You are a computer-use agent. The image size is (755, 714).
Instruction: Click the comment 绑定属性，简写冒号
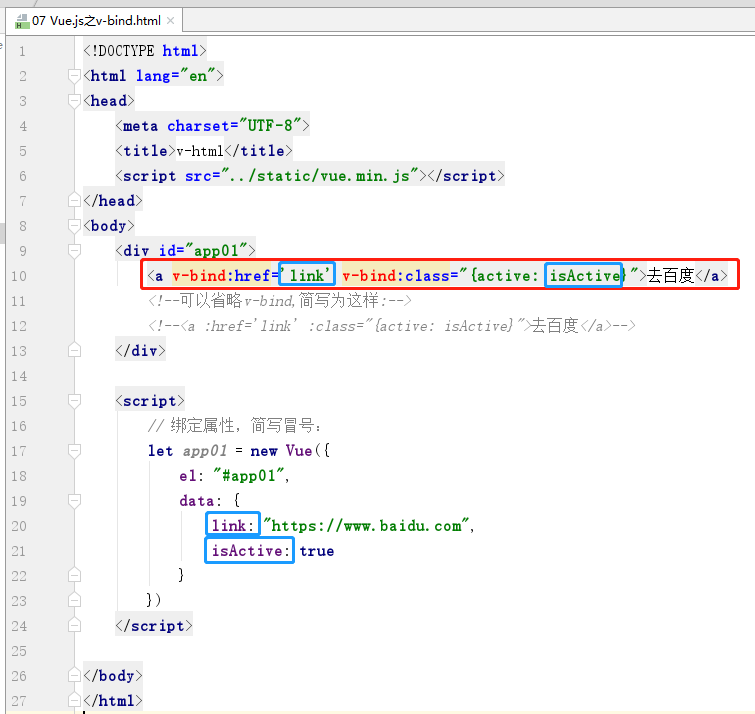coord(234,426)
